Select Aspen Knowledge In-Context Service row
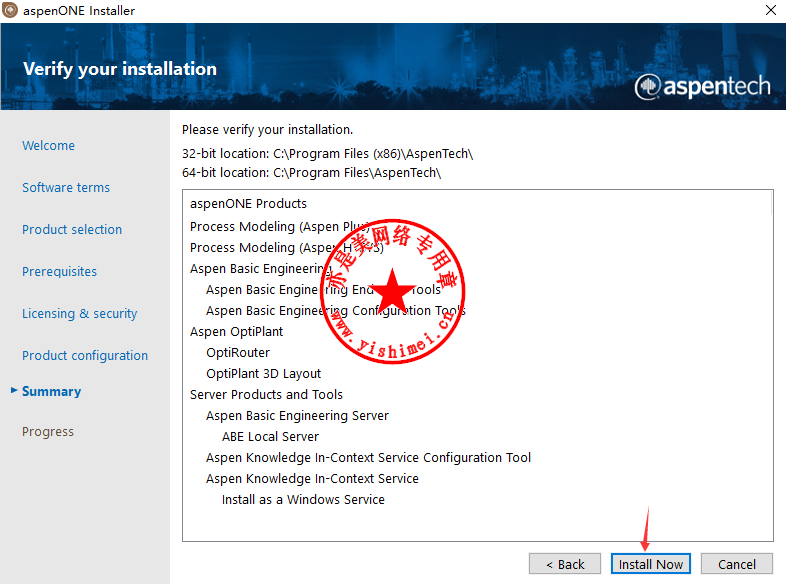 pyautogui.click(x=312, y=479)
